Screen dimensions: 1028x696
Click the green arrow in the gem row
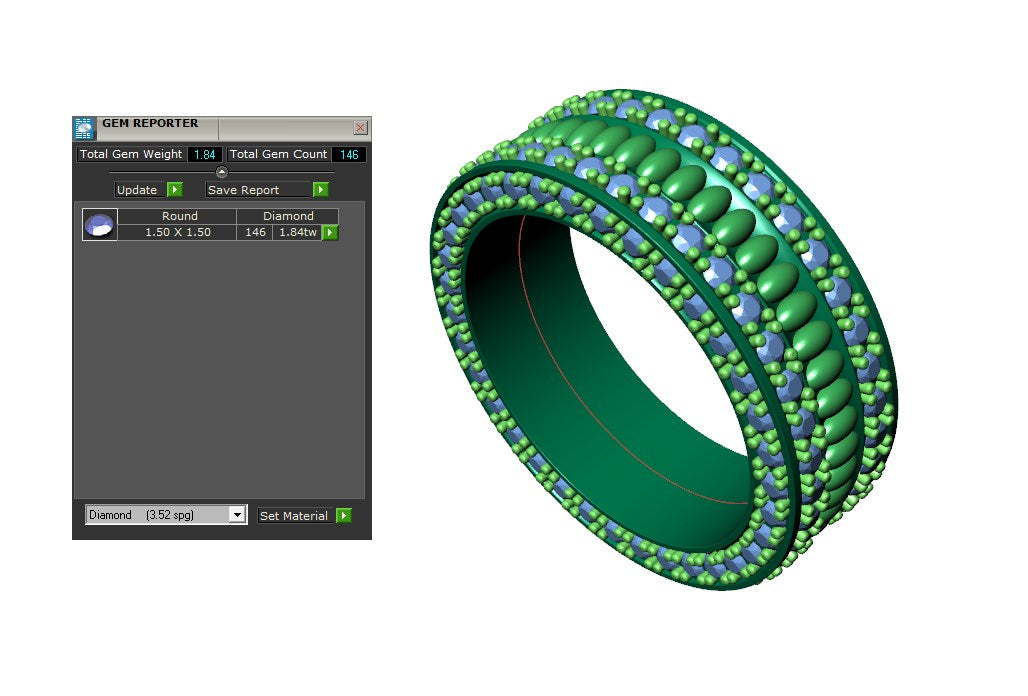click(329, 233)
